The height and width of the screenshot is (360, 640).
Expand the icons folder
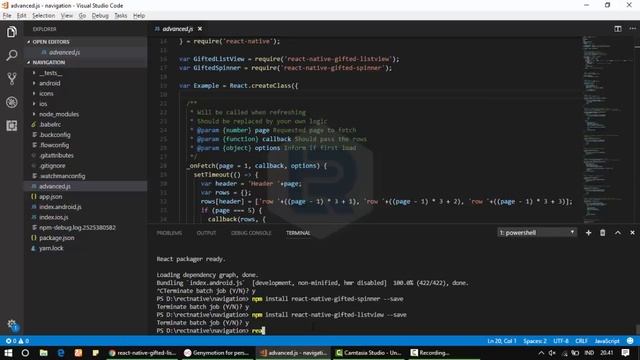[46, 93]
